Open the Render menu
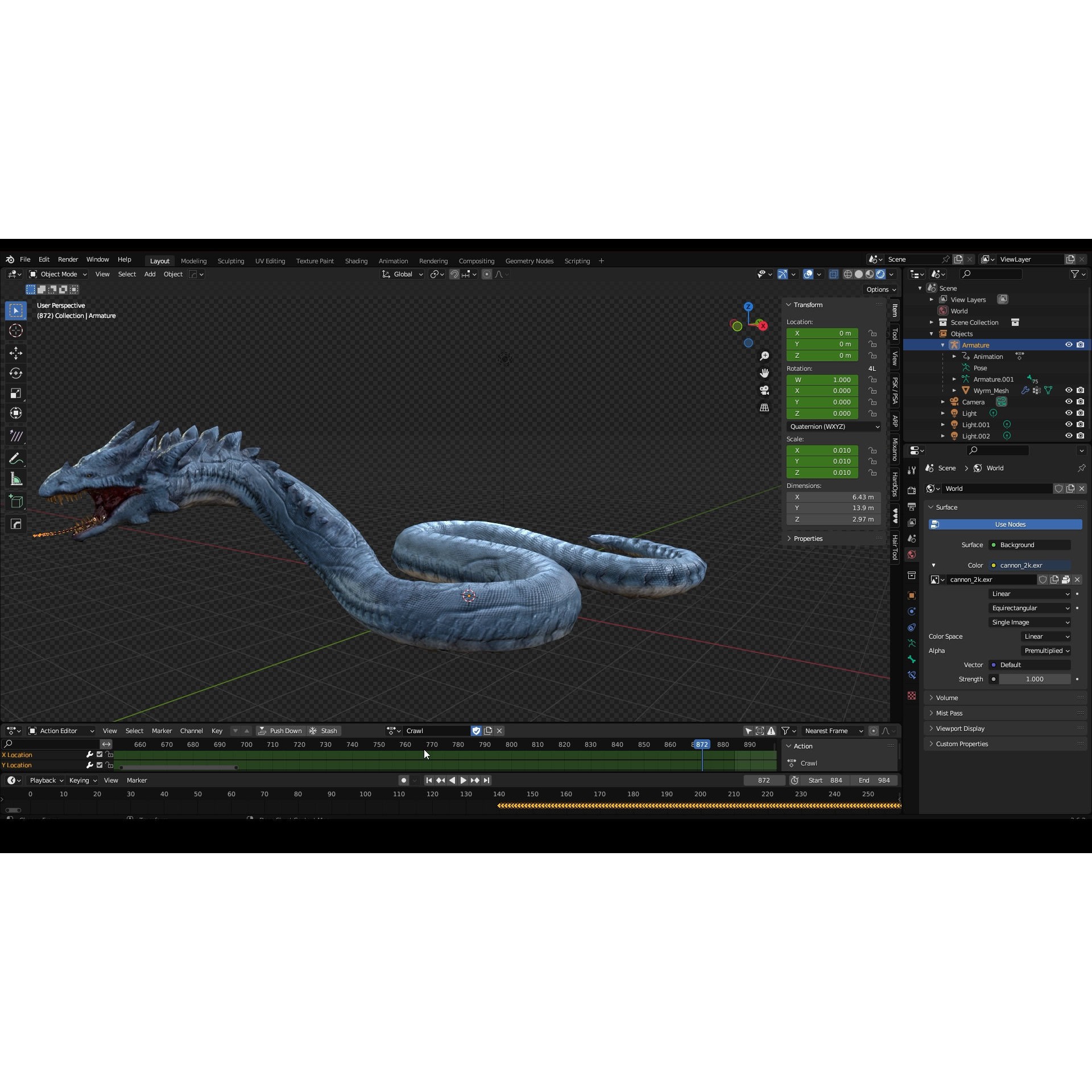The width and height of the screenshot is (1092, 1092). [x=68, y=259]
